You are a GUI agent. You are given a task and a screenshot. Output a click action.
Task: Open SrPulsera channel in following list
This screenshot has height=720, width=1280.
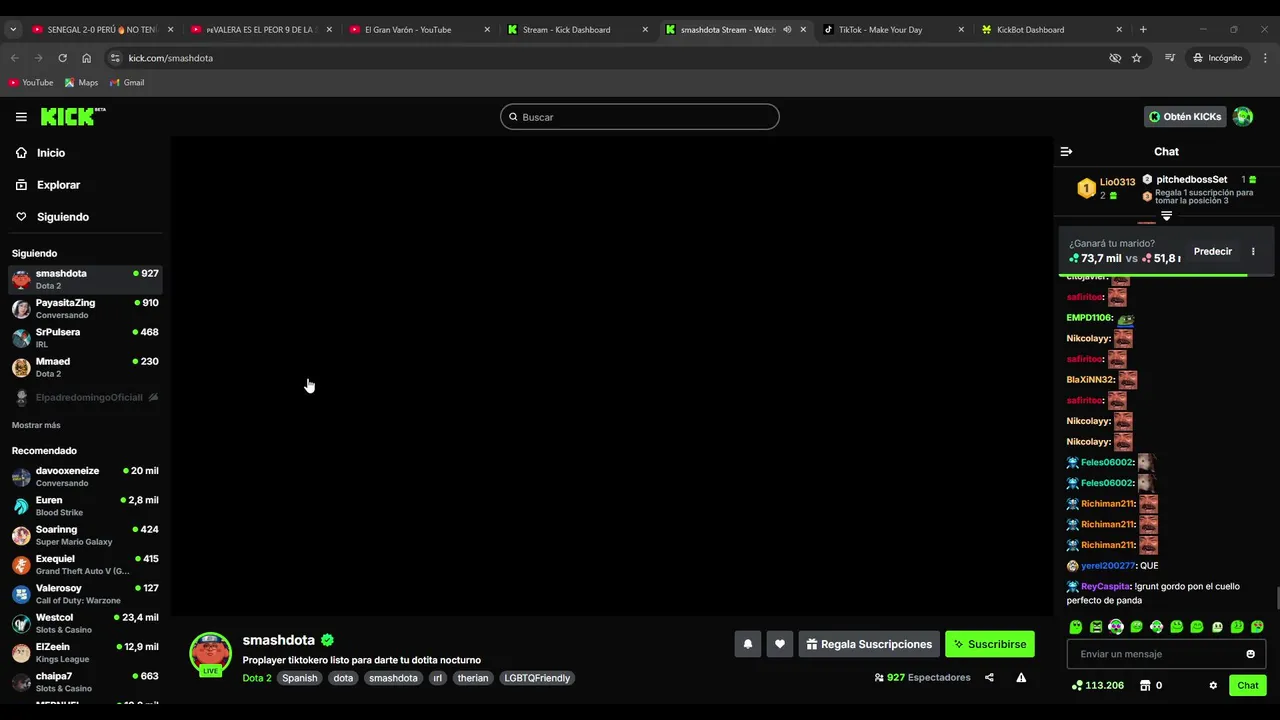click(85, 338)
